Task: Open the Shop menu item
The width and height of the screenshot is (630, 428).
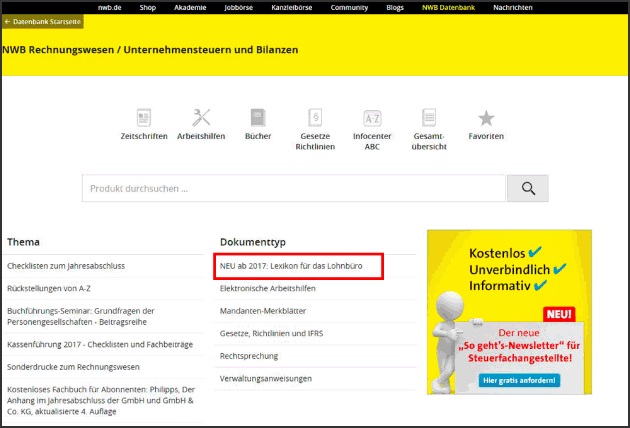Action: 147,7
